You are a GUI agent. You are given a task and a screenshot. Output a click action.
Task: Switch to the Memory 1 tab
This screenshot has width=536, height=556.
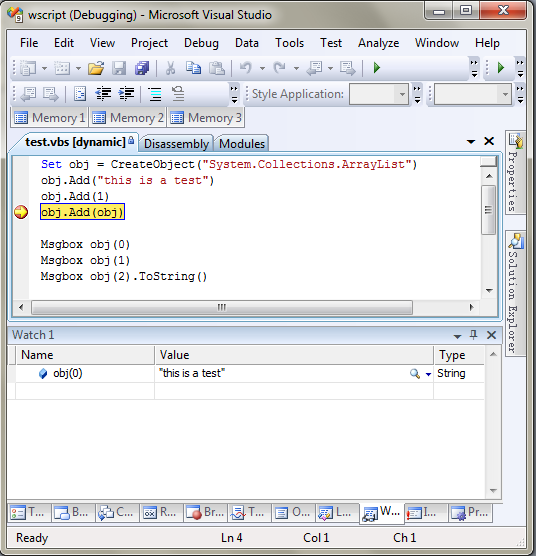[x=50, y=117]
